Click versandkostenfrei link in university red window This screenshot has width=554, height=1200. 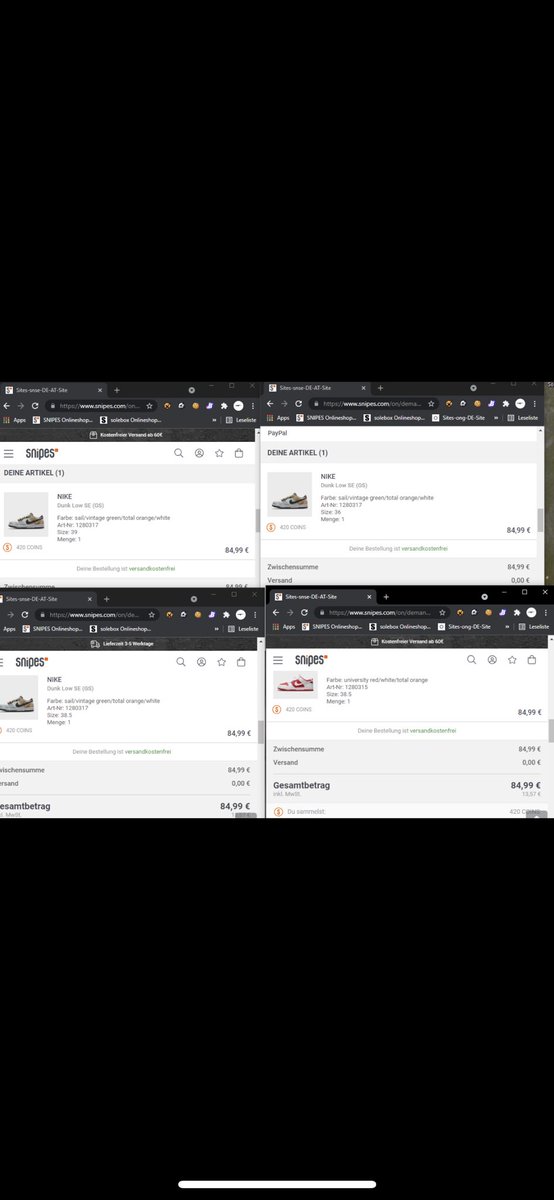click(433, 731)
